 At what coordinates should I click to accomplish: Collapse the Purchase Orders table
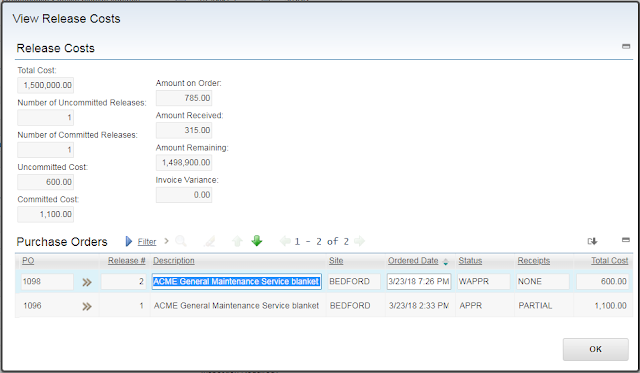(x=626, y=240)
